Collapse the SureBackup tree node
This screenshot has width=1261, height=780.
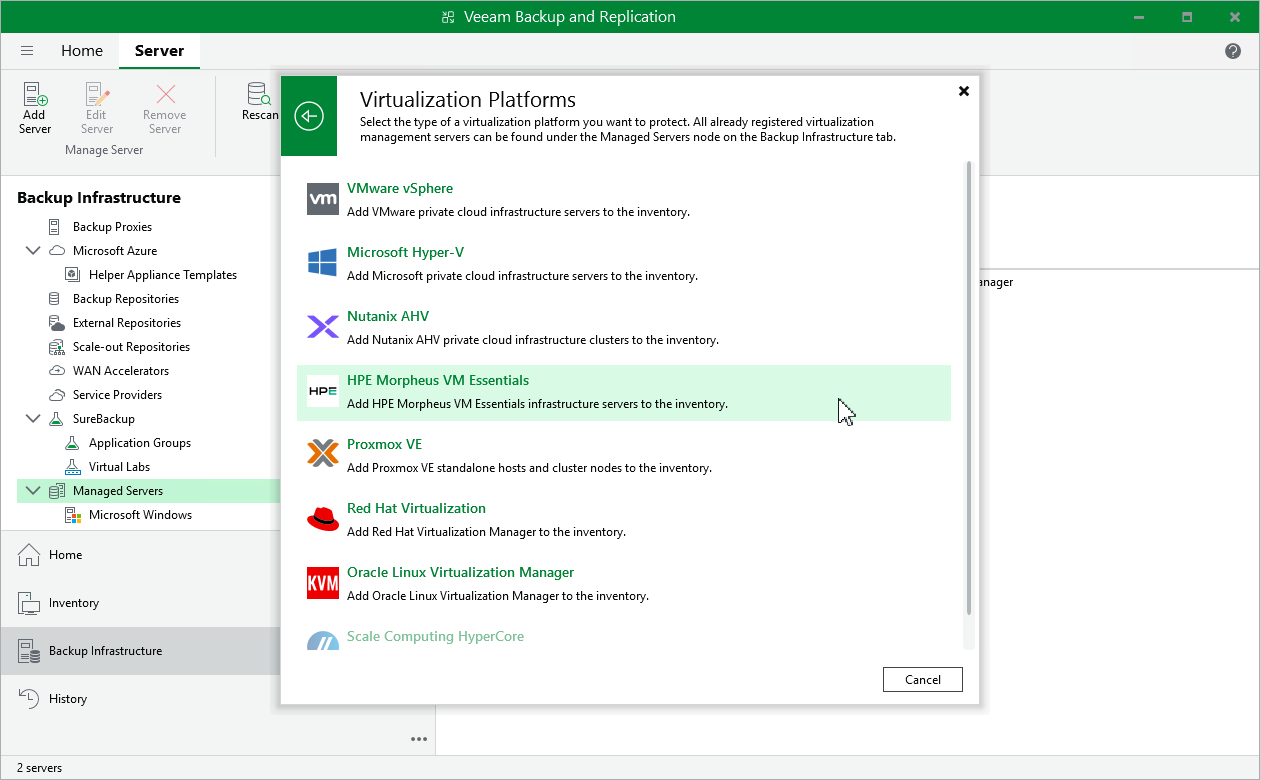click(33, 419)
